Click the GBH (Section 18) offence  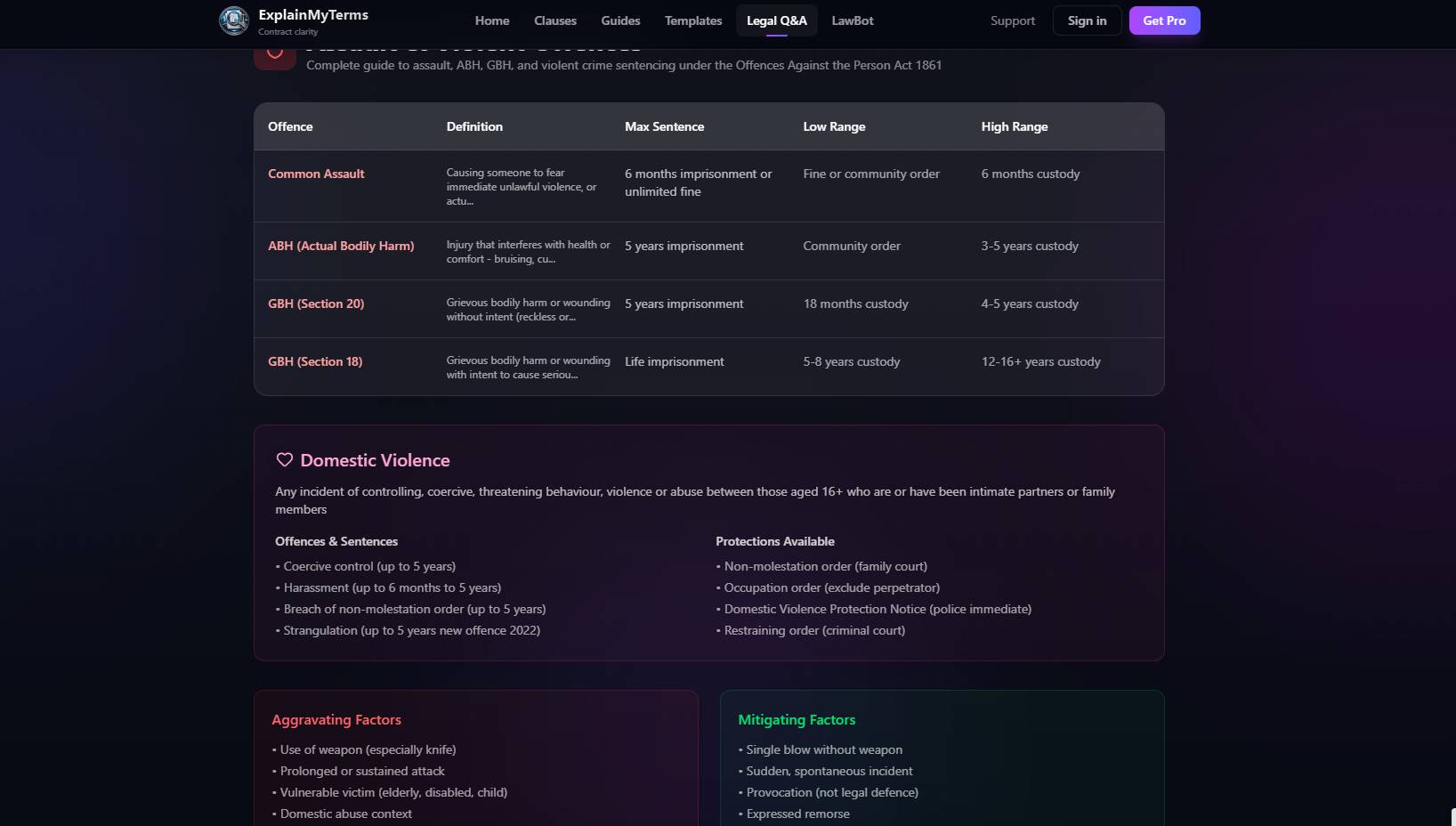click(x=315, y=361)
